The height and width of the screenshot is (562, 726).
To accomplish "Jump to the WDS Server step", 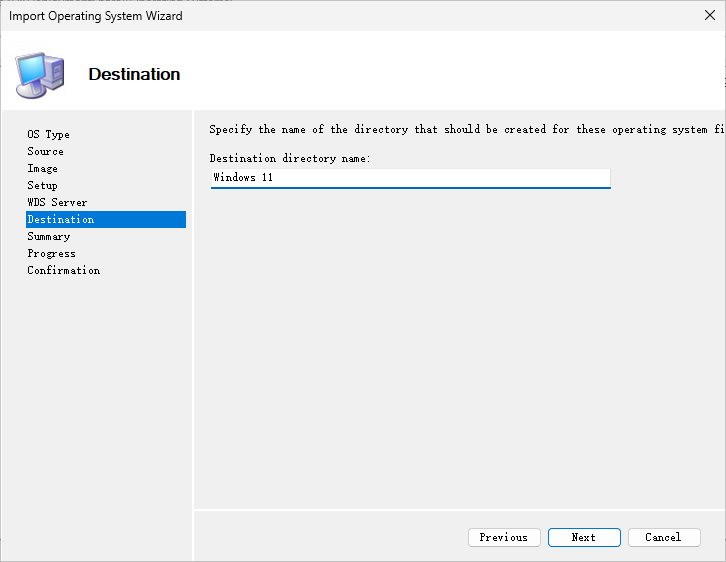I will (57, 202).
